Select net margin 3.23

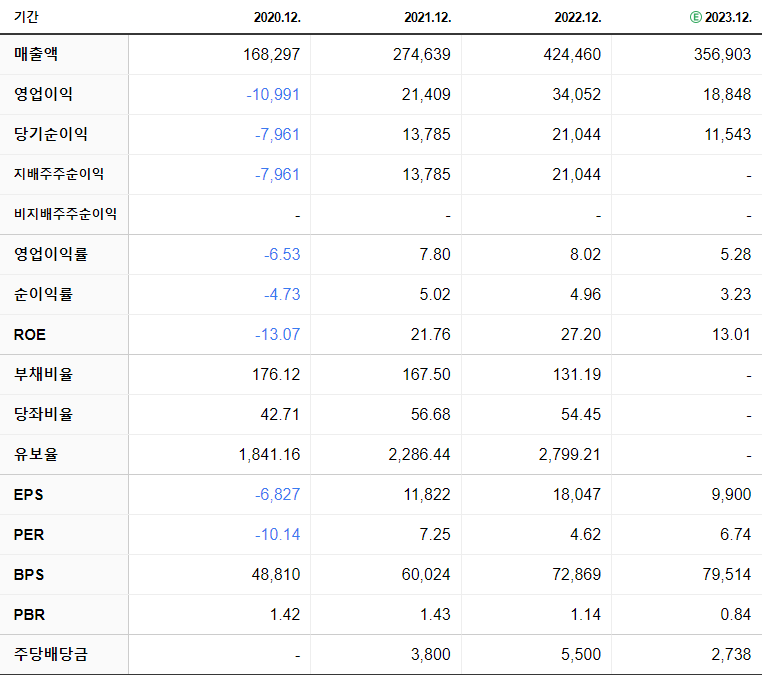(x=736, y=294)
